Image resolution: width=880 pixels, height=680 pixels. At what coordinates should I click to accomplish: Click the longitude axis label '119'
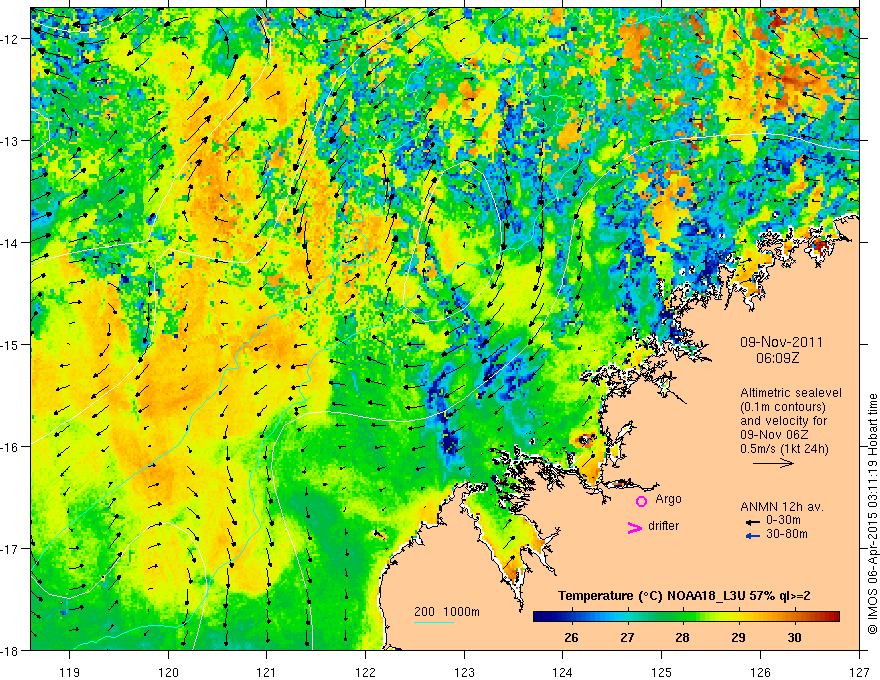[x=70, y=672]
